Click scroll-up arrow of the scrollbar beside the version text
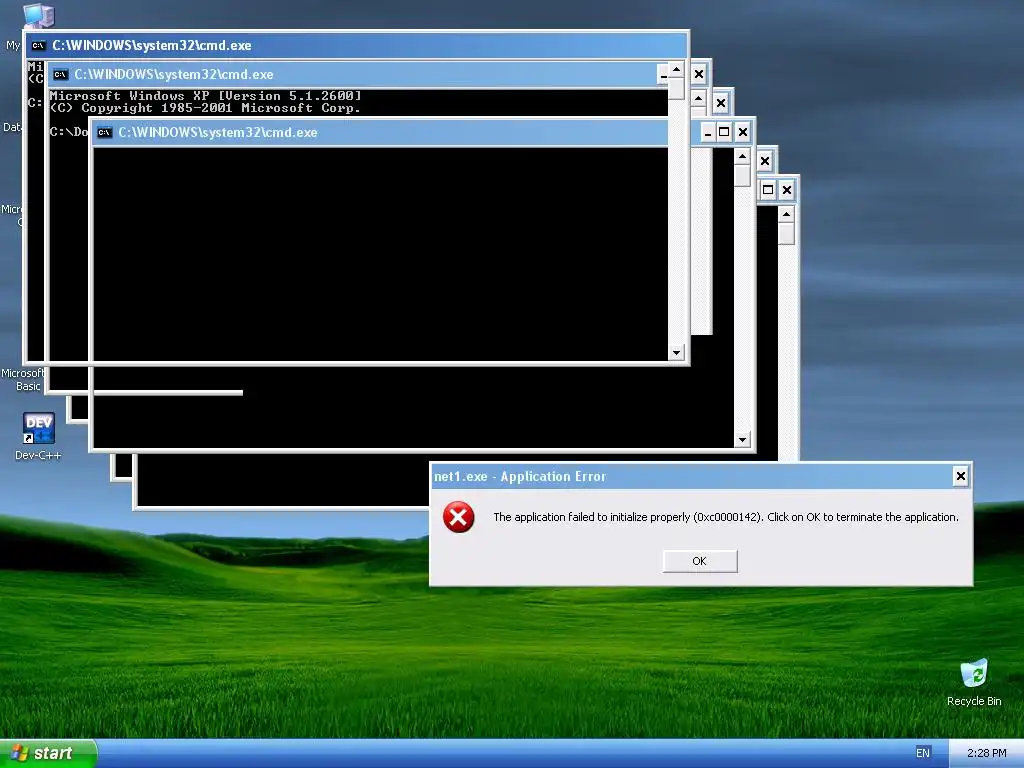1024x768 pixels. 676,69
